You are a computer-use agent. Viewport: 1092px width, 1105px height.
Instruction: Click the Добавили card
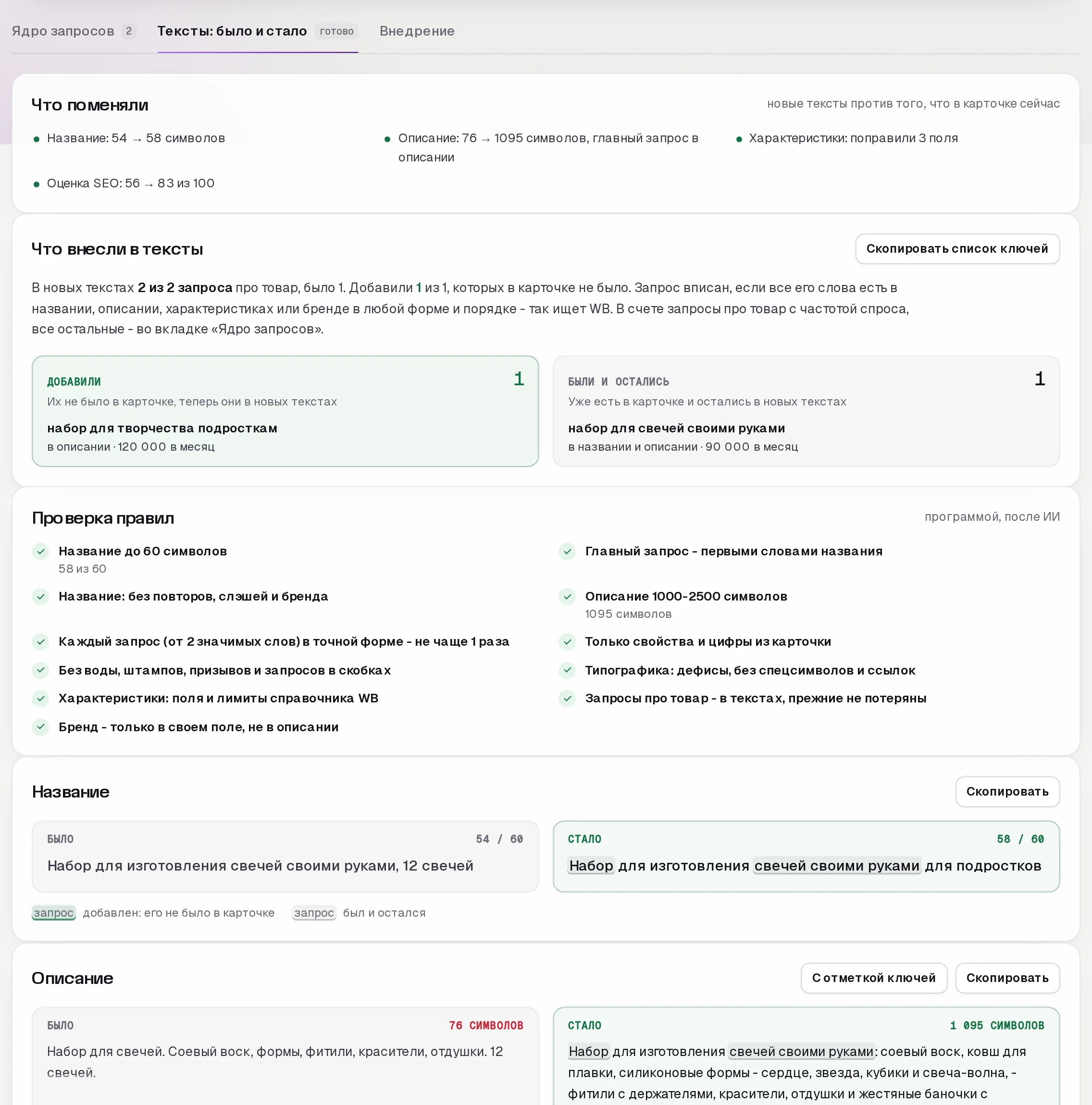point(285,411)
